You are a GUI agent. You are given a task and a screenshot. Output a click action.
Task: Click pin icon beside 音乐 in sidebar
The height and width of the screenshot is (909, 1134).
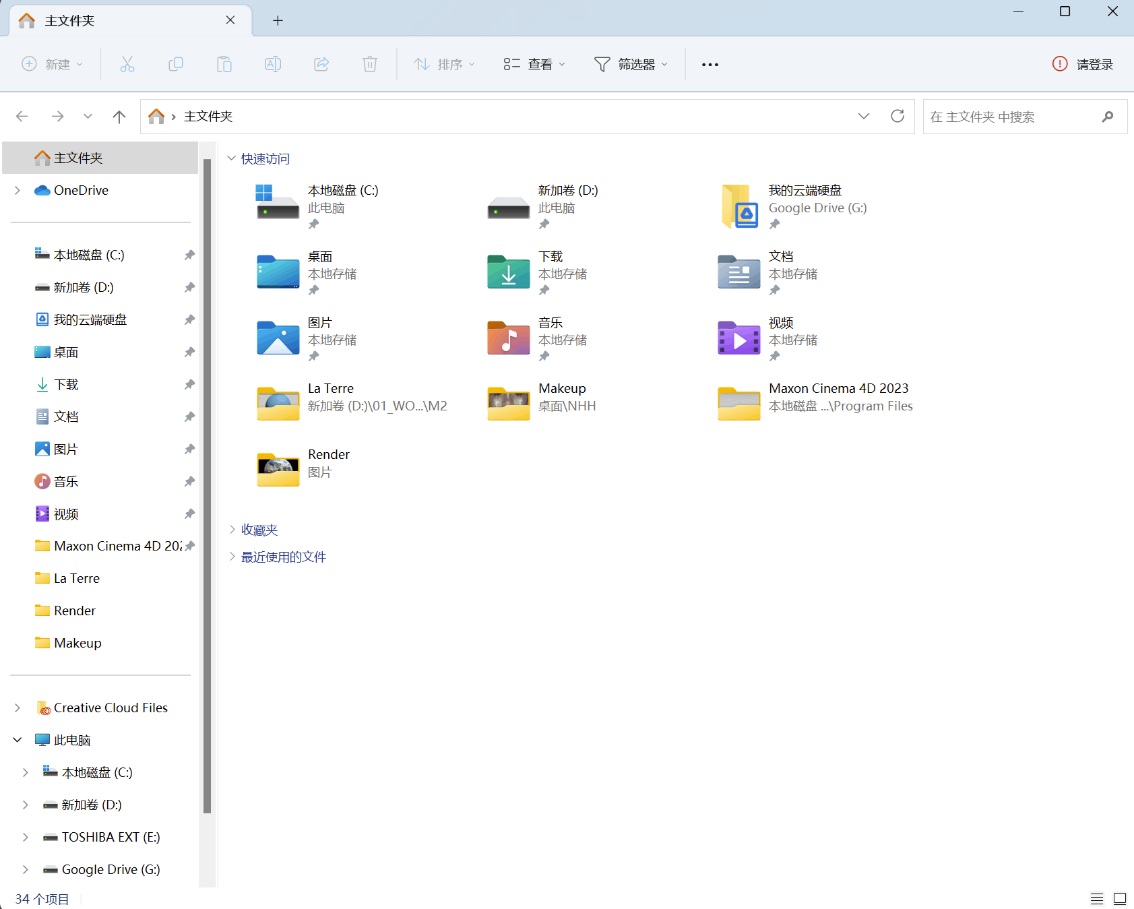189,481
